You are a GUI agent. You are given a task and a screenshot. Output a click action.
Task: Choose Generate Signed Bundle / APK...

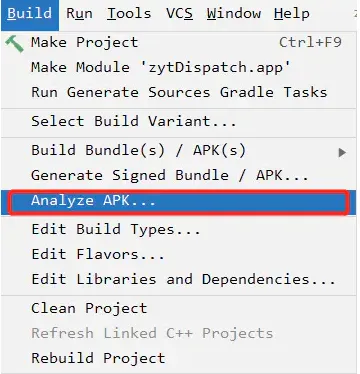(180, 175)
